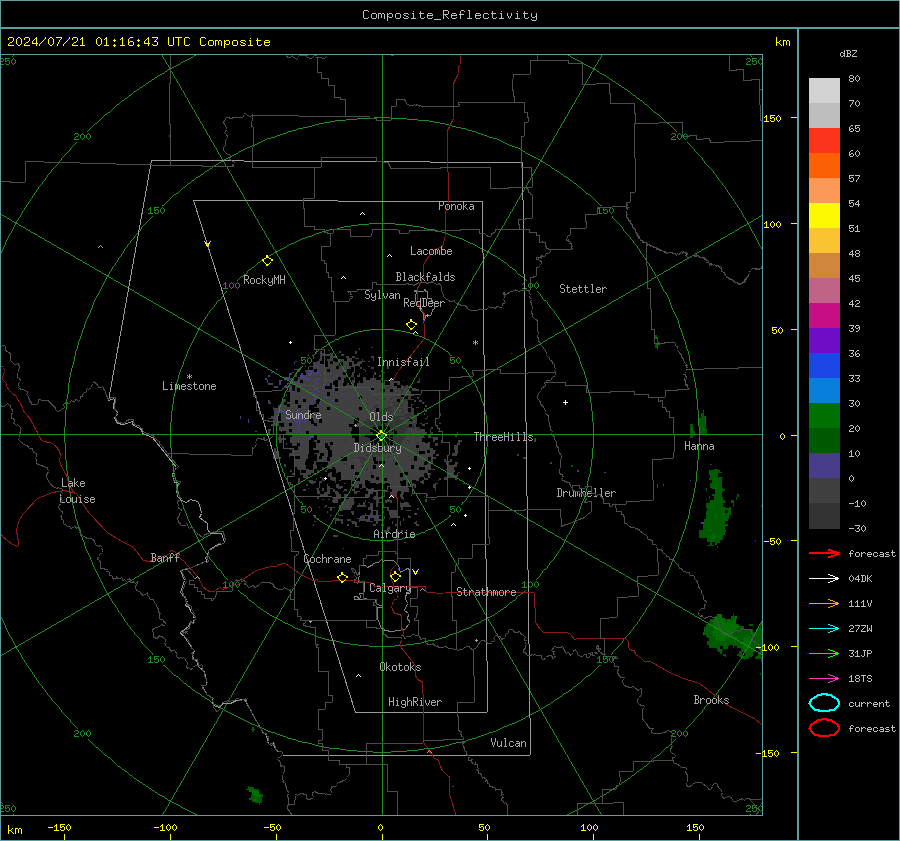Click the yellow radar-site diamond near Didsbury
Image resolution: width=900 pixels, height=841 pixels.
(381, 436)
